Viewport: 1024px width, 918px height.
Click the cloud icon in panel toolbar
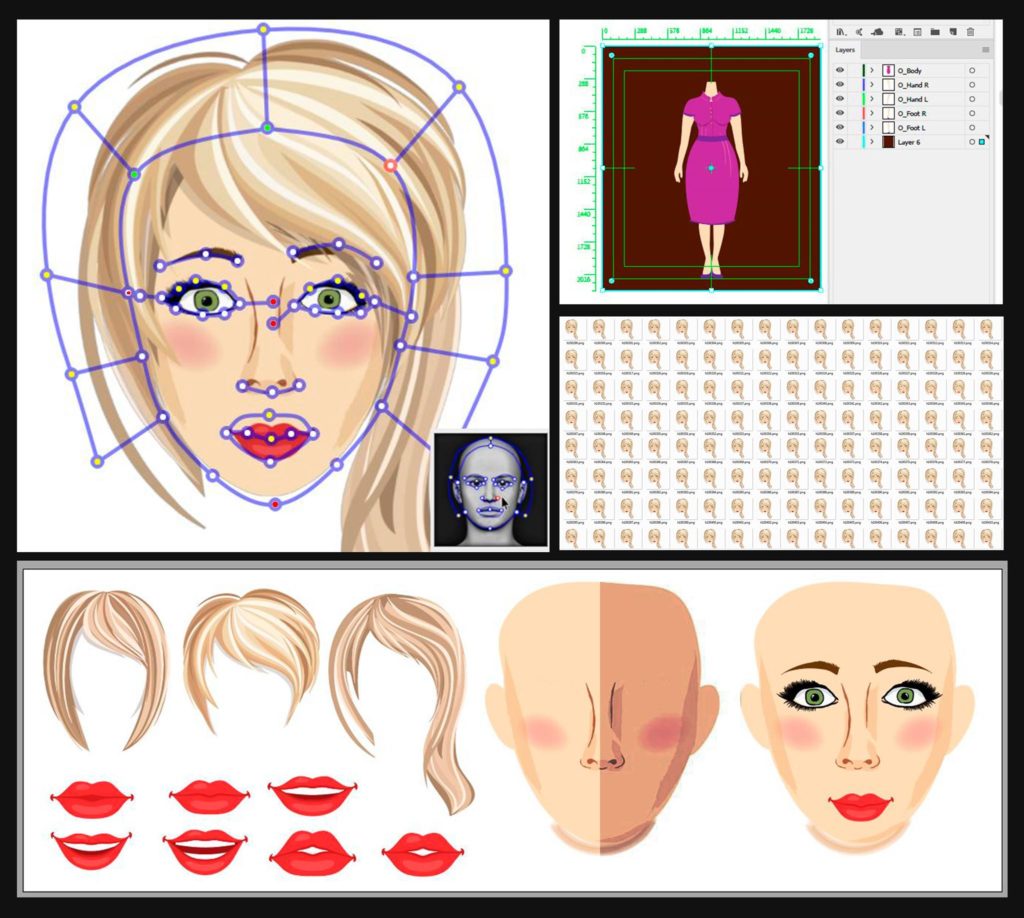878,31
